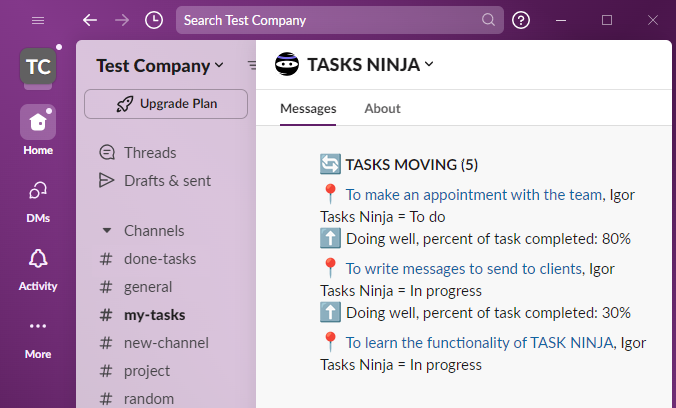Open Threads in the sidebar
The image size is (676, 408).
(x=150, y=153)
